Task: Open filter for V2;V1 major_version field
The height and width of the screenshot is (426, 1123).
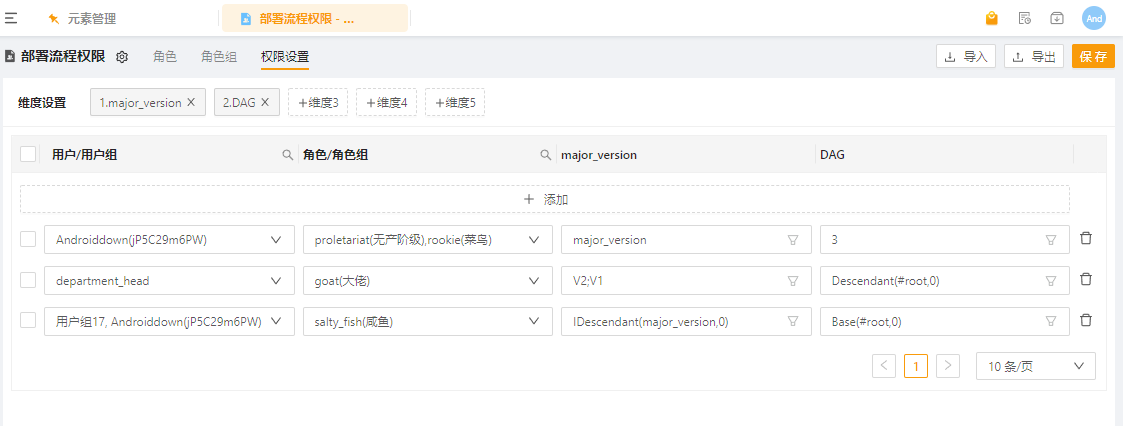Action: click(793, 281)
